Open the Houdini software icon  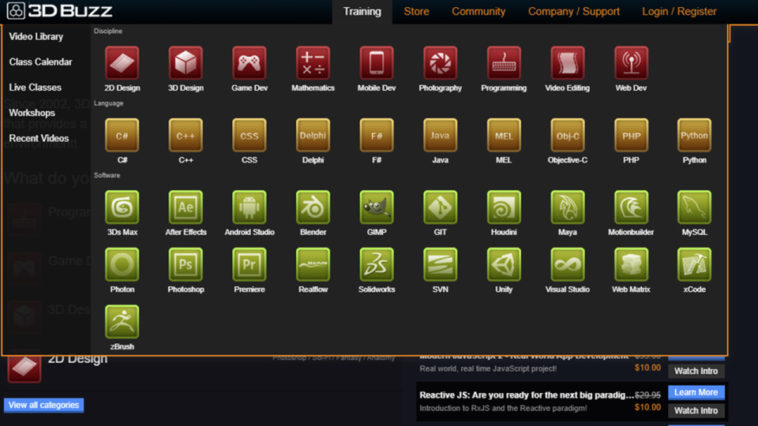(504, 207)
